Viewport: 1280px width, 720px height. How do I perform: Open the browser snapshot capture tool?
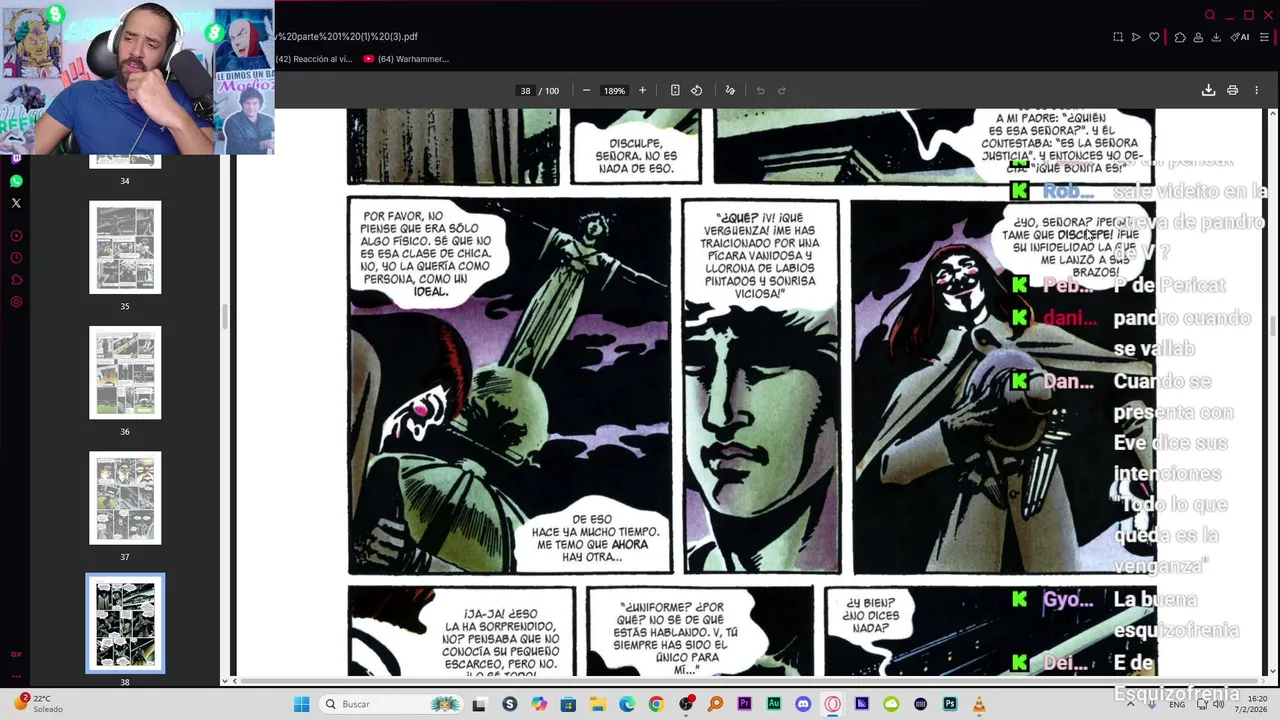click(1118, 37)
